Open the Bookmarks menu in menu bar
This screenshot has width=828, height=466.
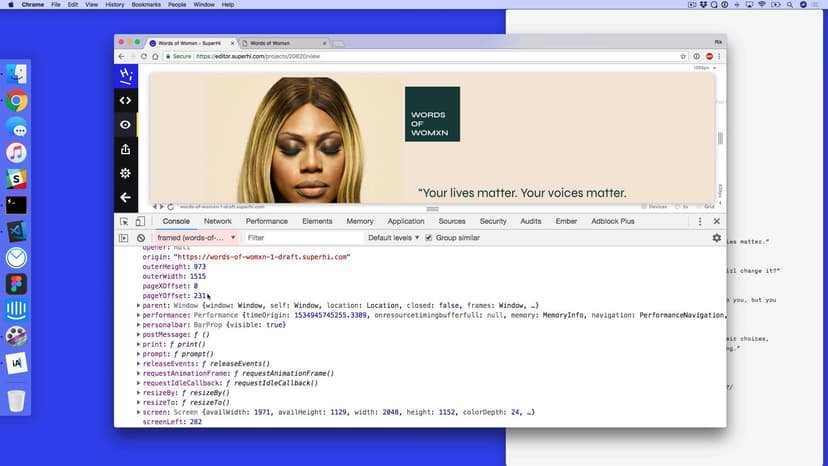[148, 5]
